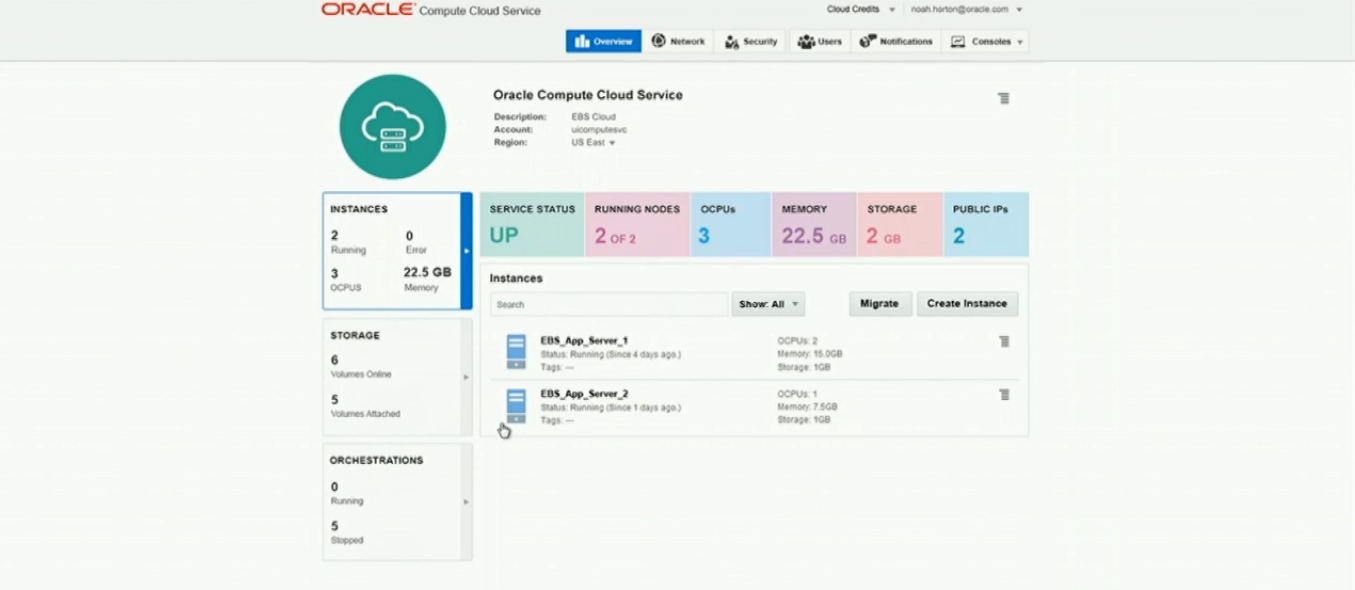The image size is (1355, 590).
Task: Click the Create Instance button
Action: pyautogui.click(x=967, y=304)
